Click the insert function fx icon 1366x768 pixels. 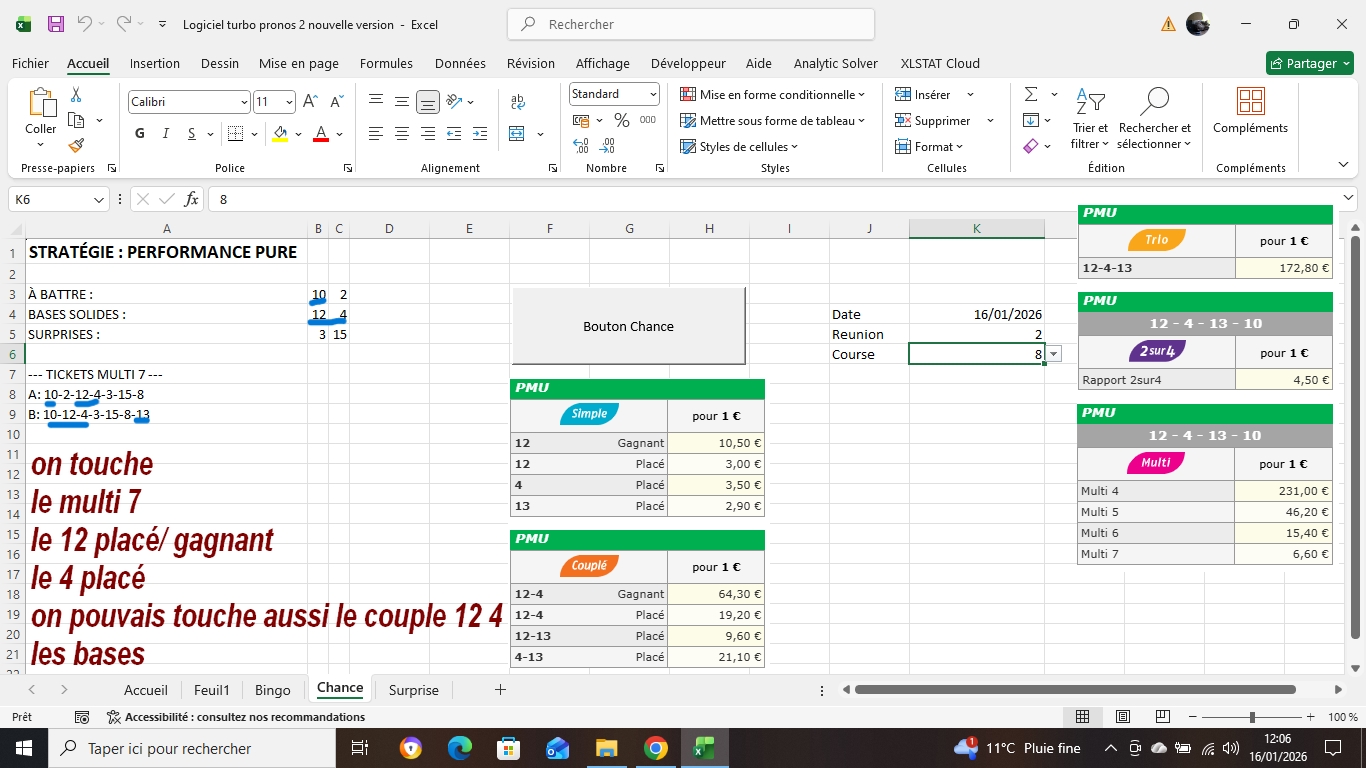click(x=191, y=199)
